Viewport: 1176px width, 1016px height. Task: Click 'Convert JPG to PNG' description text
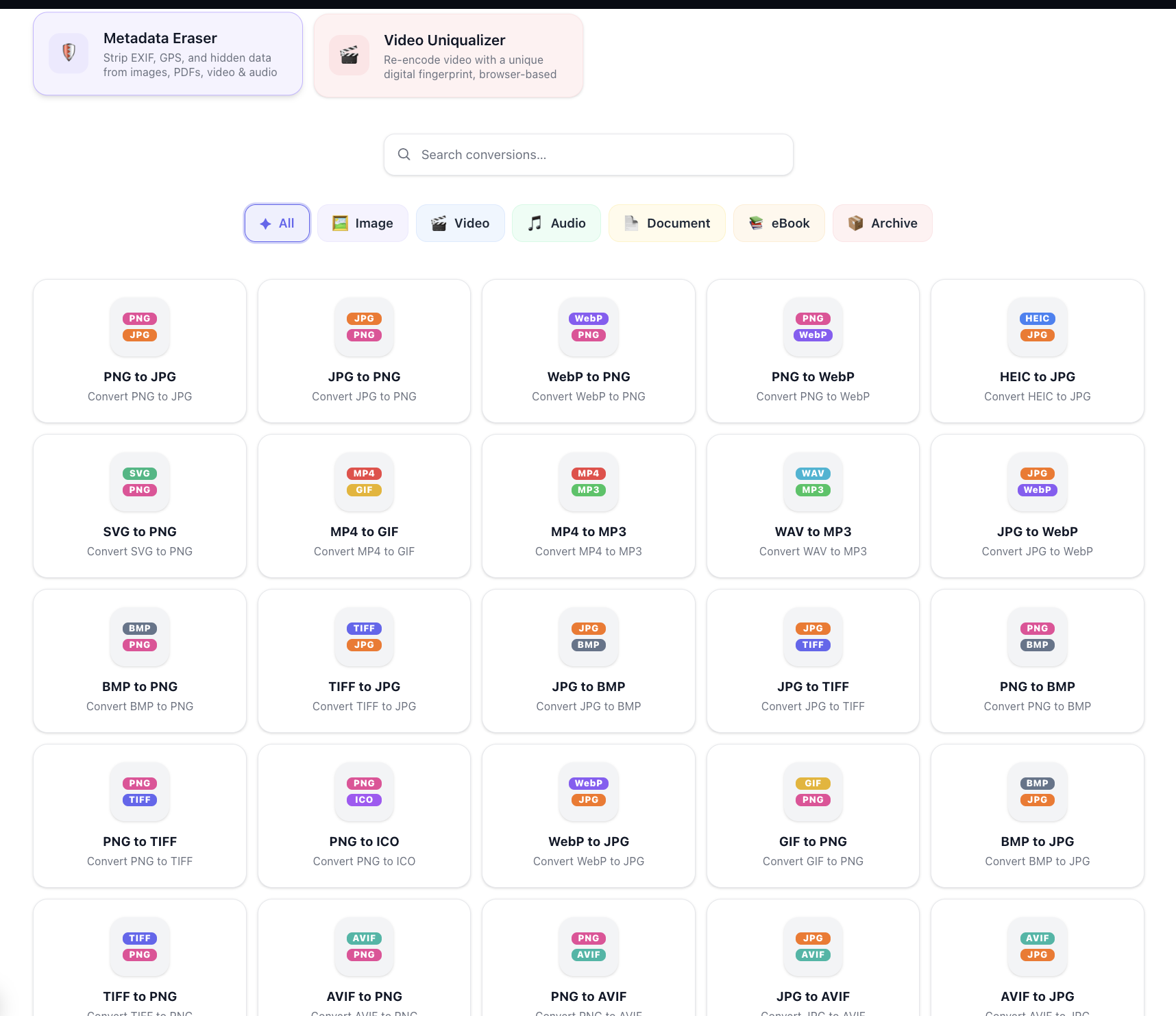tap(365, 396)
